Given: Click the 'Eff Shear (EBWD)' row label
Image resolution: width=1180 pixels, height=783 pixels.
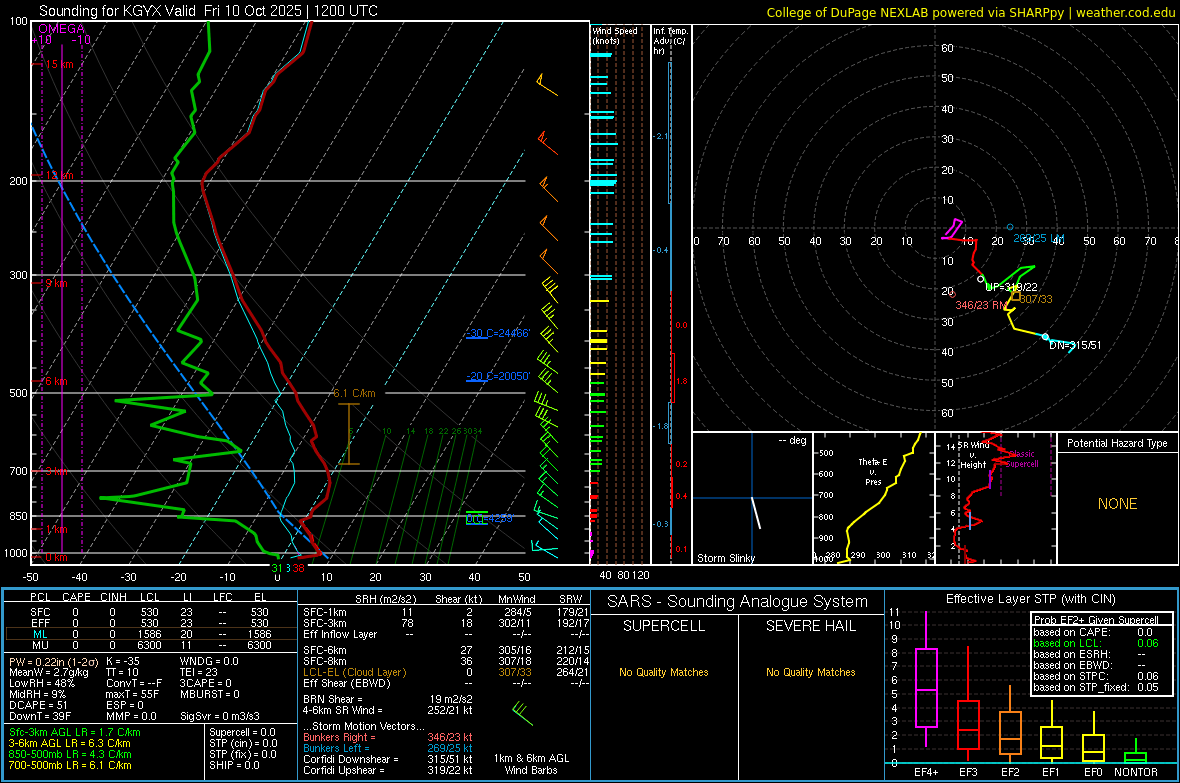Looking at the screenshot, I should point(347,684).
